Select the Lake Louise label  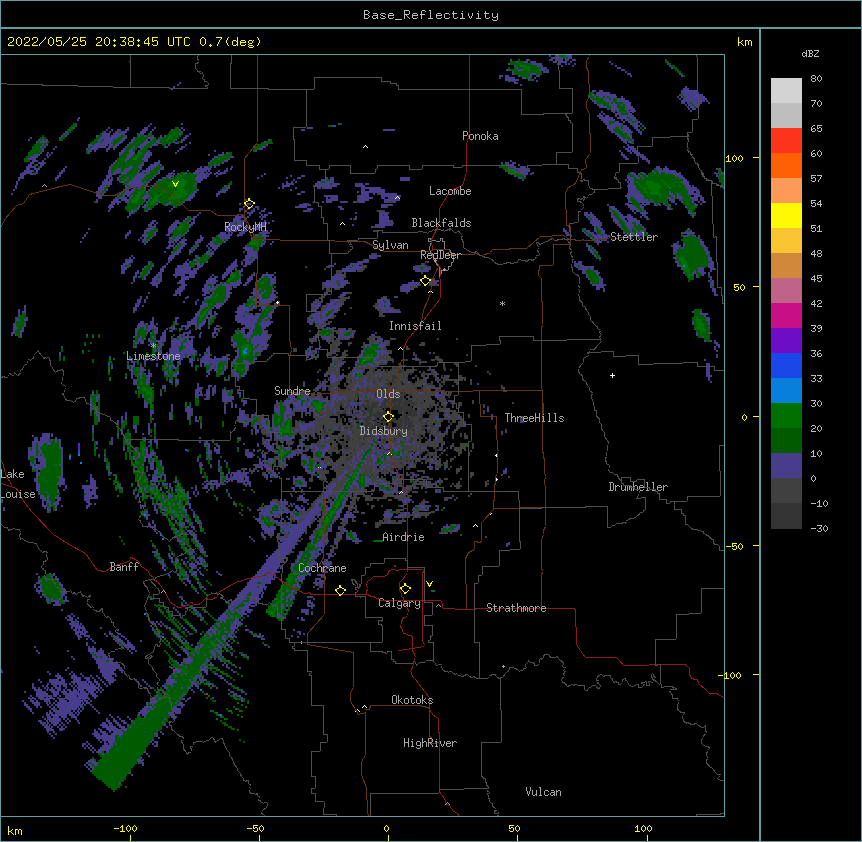pyautogui.click(x=16, y=484)
